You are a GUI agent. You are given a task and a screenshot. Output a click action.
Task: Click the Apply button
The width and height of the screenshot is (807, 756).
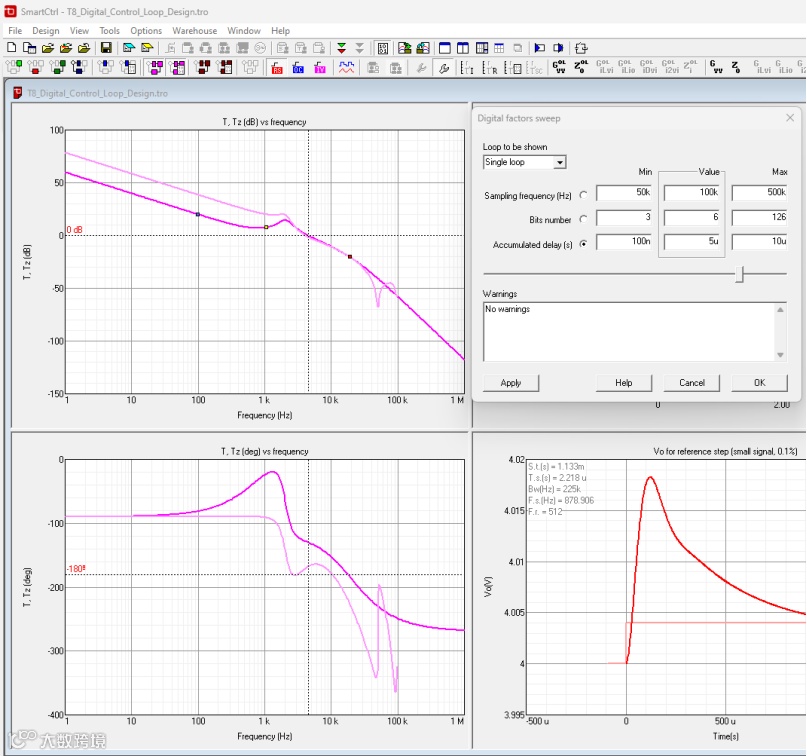(x=511, y=383)
